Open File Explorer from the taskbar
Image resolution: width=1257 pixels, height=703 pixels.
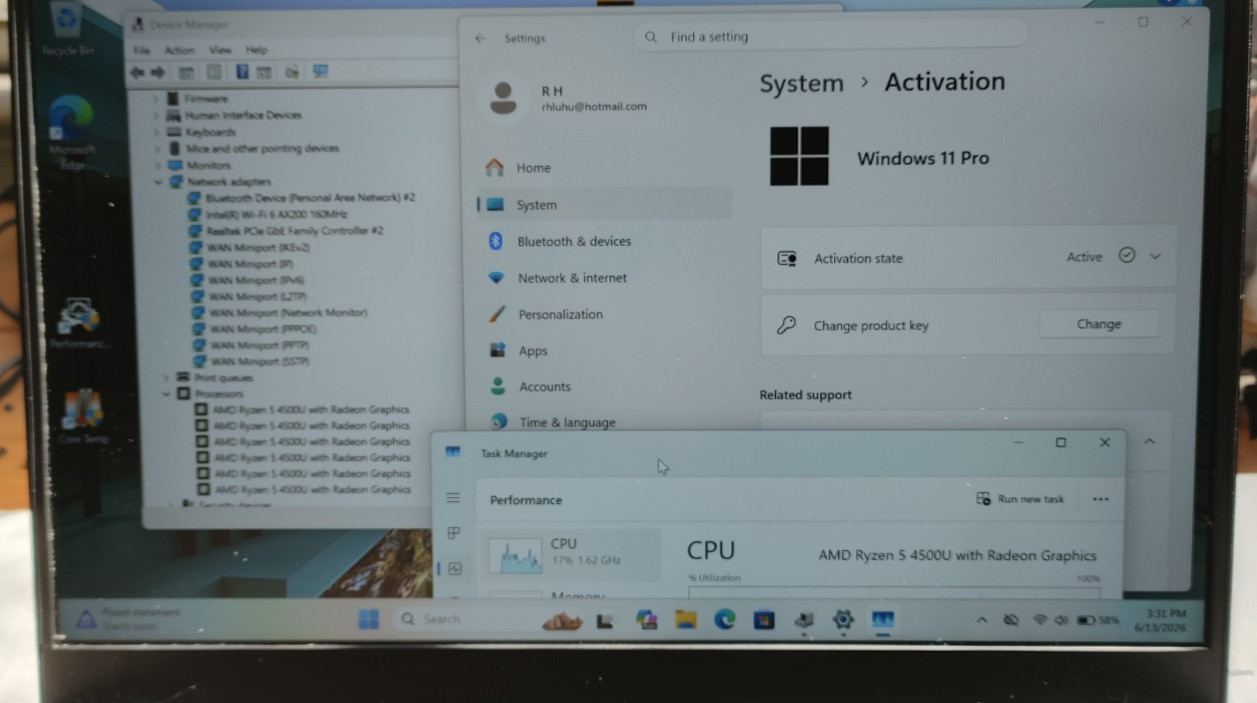[x=685, y=620]
